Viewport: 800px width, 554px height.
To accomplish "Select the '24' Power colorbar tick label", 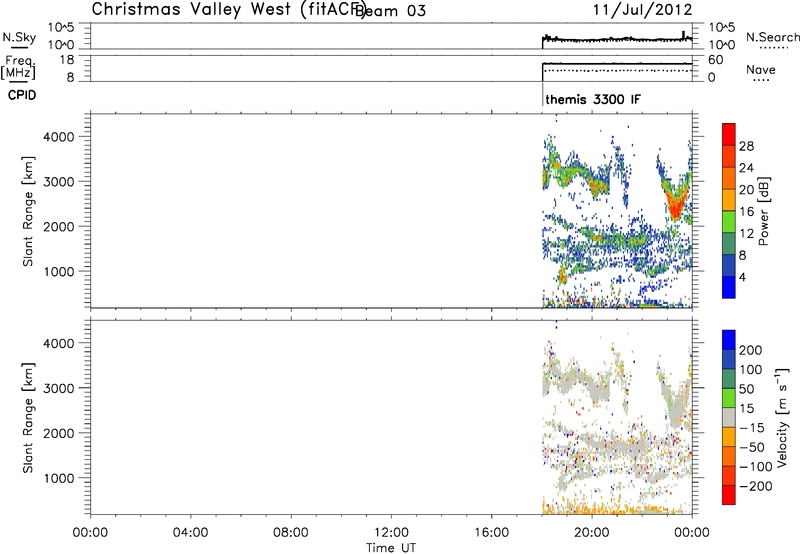I will [746, 168].
